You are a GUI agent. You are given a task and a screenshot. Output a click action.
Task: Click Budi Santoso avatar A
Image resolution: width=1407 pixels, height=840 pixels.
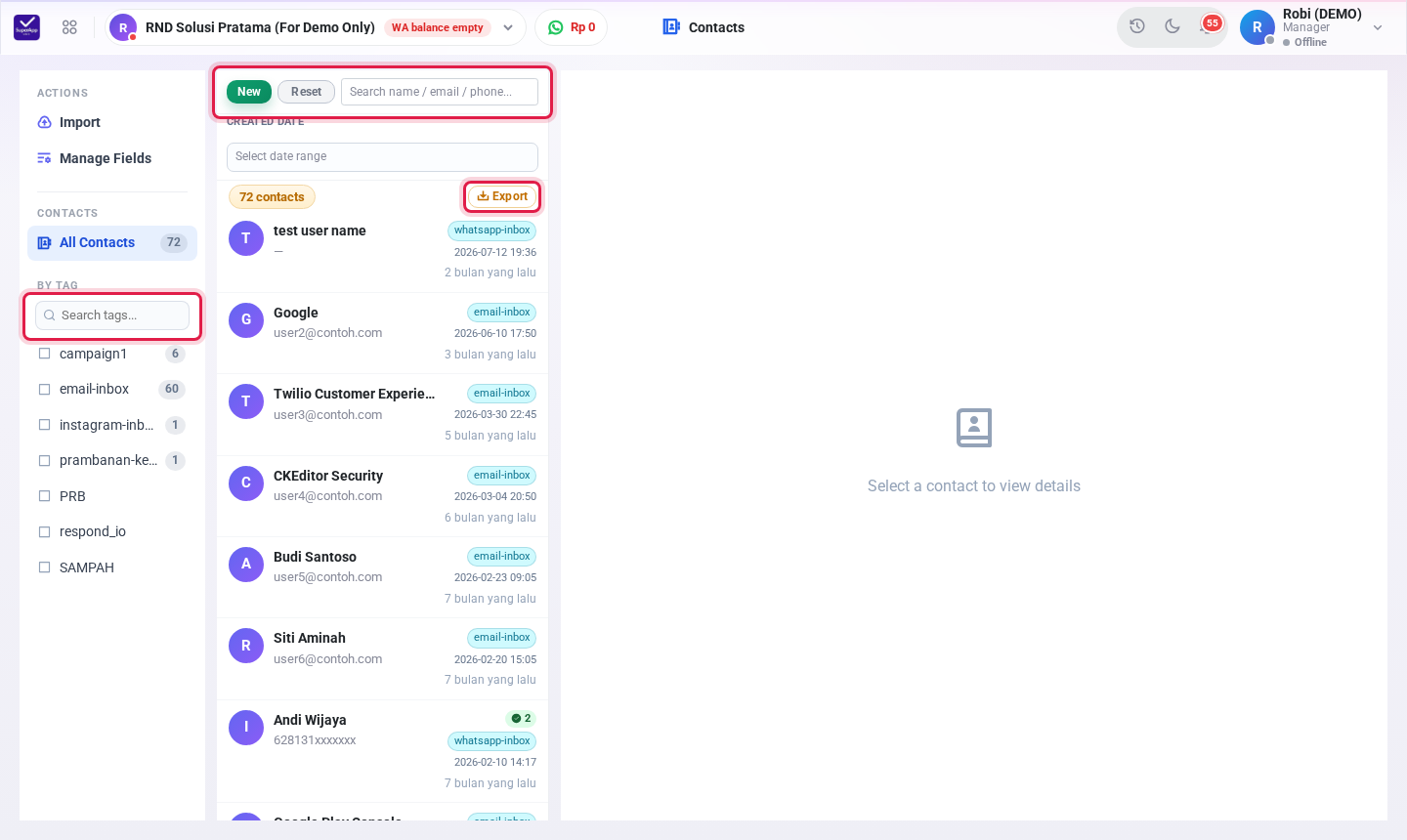click(246, 564)
